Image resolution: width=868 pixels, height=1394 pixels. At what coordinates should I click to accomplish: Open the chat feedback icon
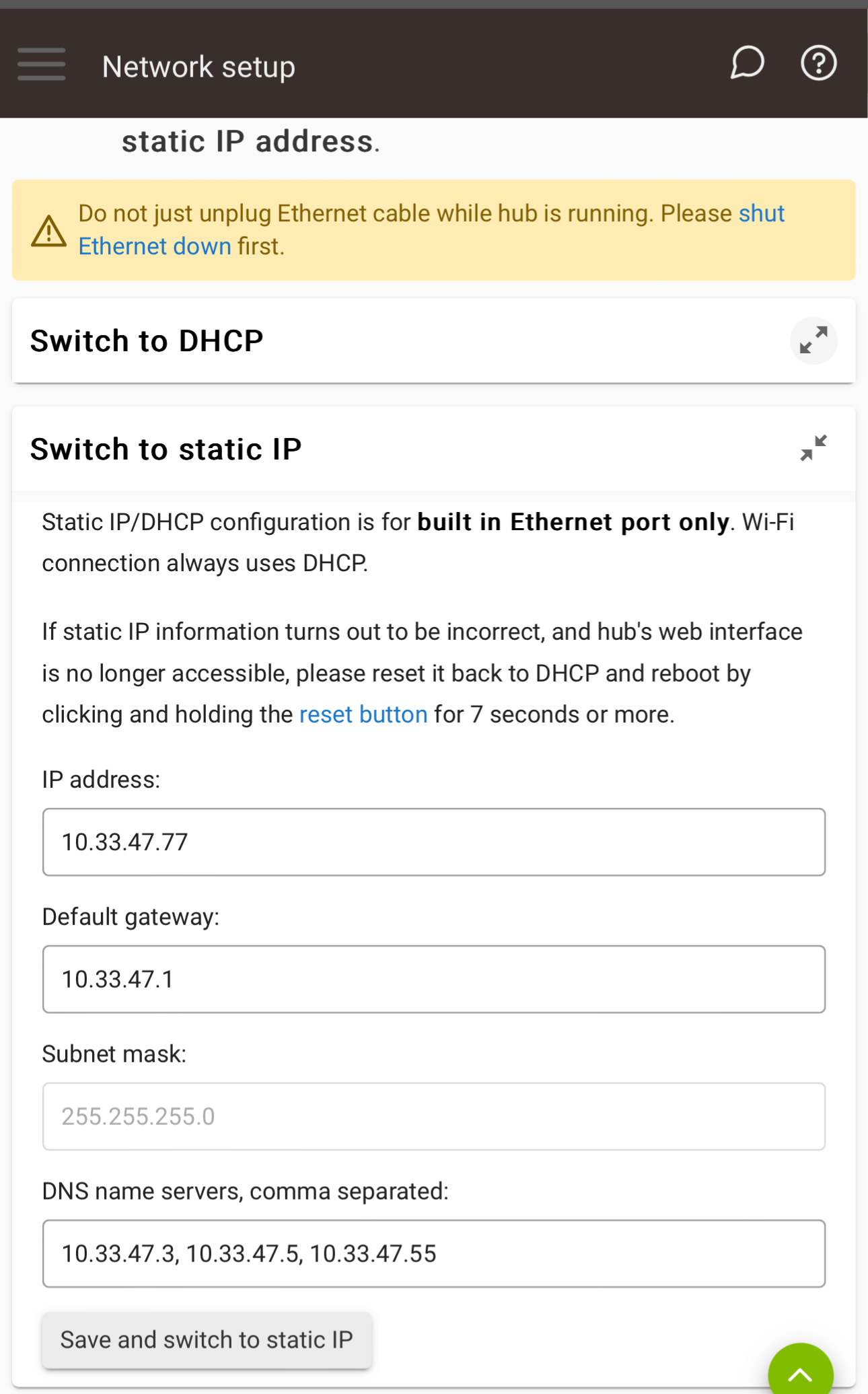point(748,63)
